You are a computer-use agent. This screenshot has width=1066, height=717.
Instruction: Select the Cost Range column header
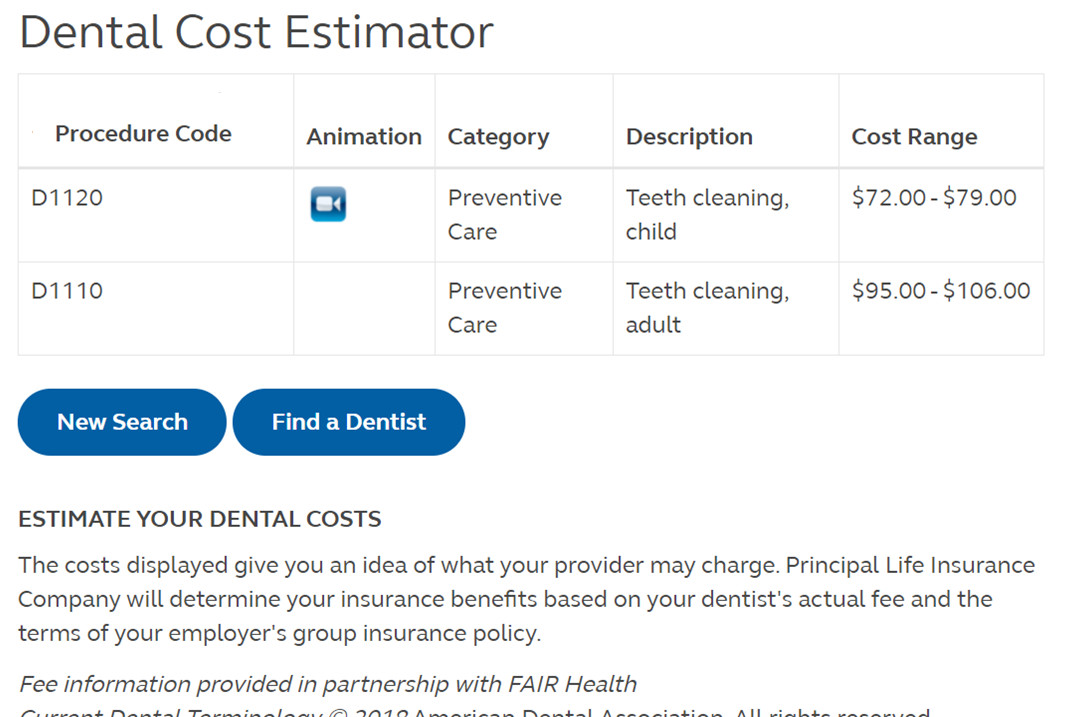point(914,137)
